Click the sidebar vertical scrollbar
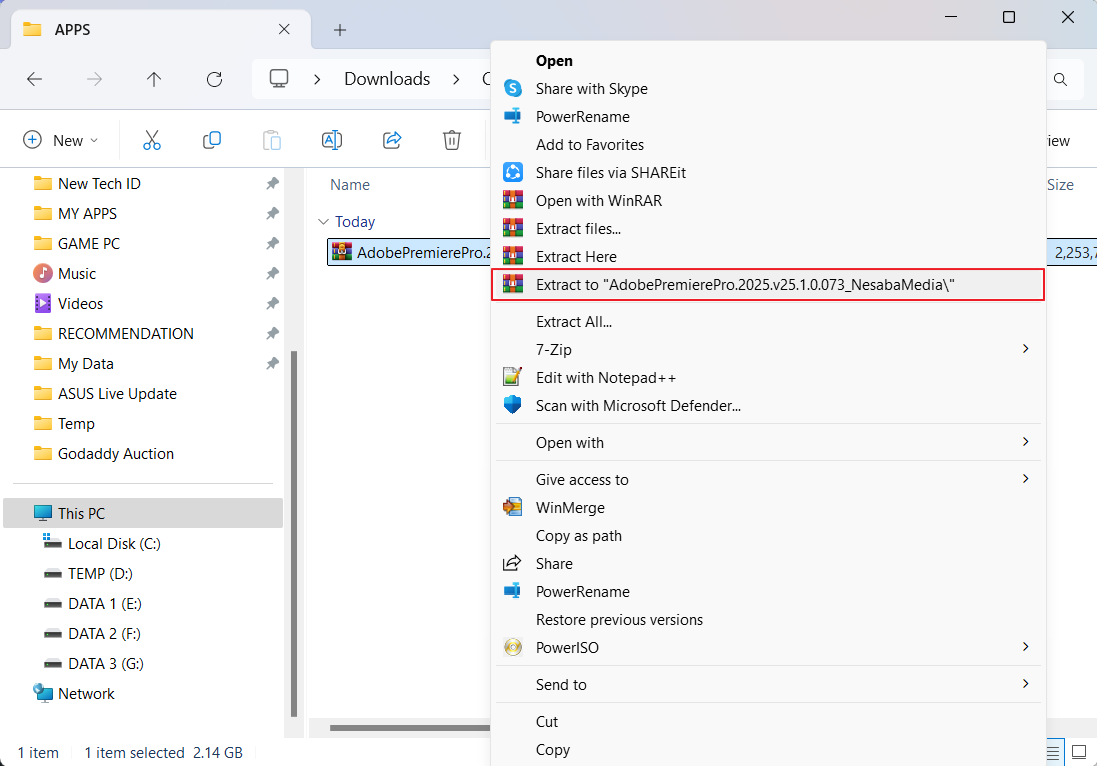 (x=294, y=534)
